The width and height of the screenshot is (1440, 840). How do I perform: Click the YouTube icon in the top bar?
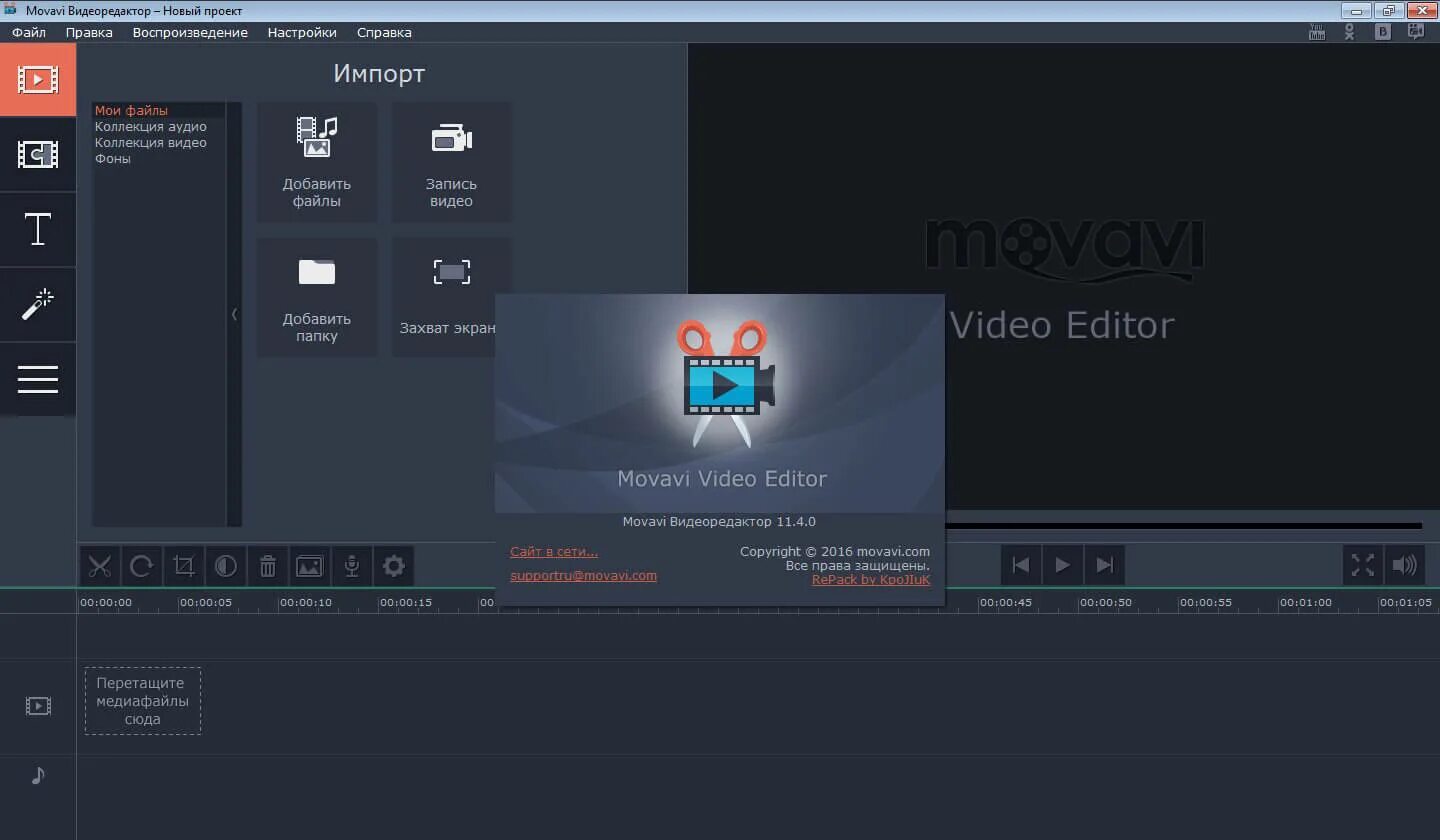1315,31
